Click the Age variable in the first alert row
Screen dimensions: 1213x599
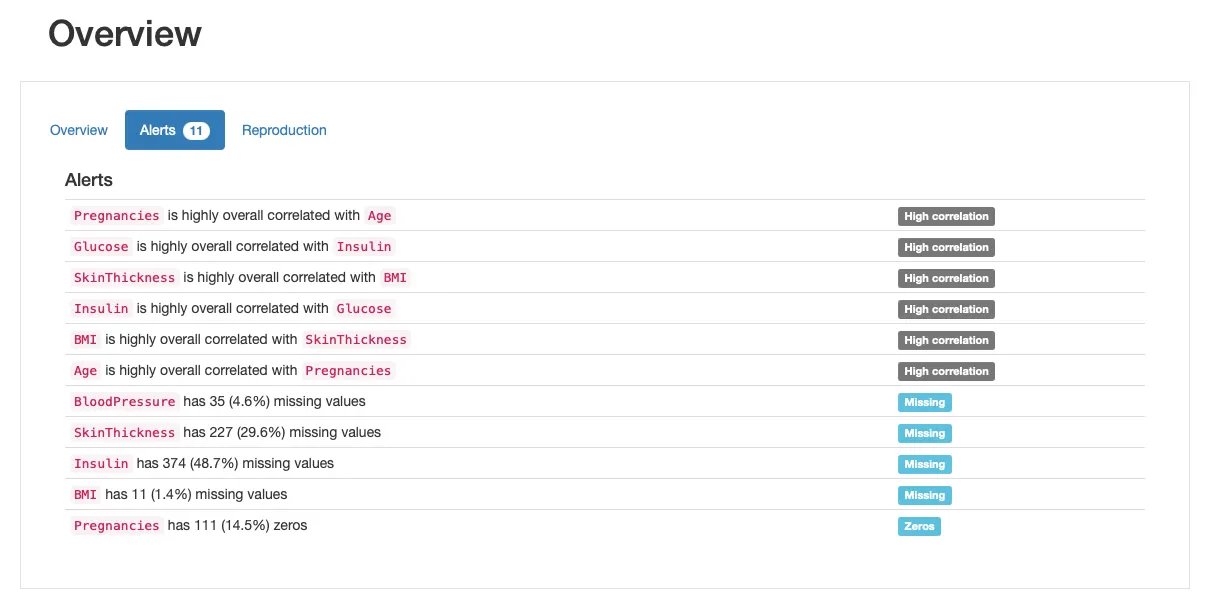coord(379,216)
